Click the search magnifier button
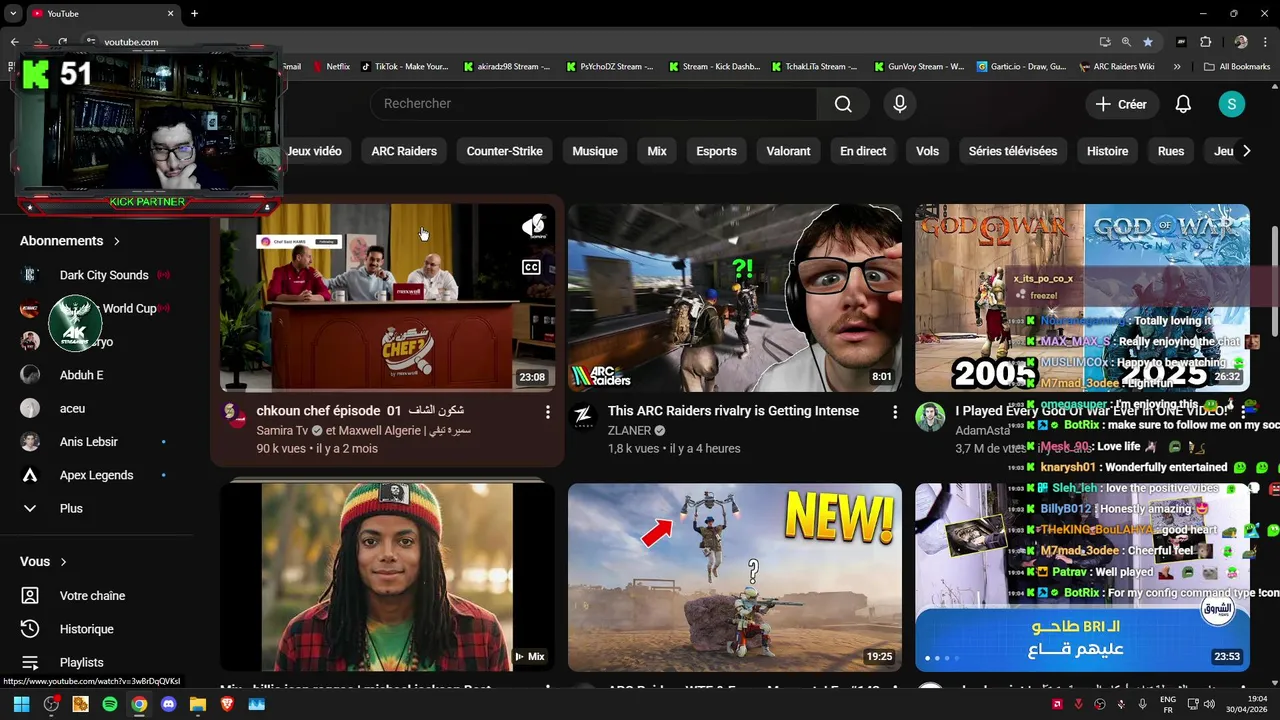The height and width of the screenshot is (720, 1280). (843, 104)
